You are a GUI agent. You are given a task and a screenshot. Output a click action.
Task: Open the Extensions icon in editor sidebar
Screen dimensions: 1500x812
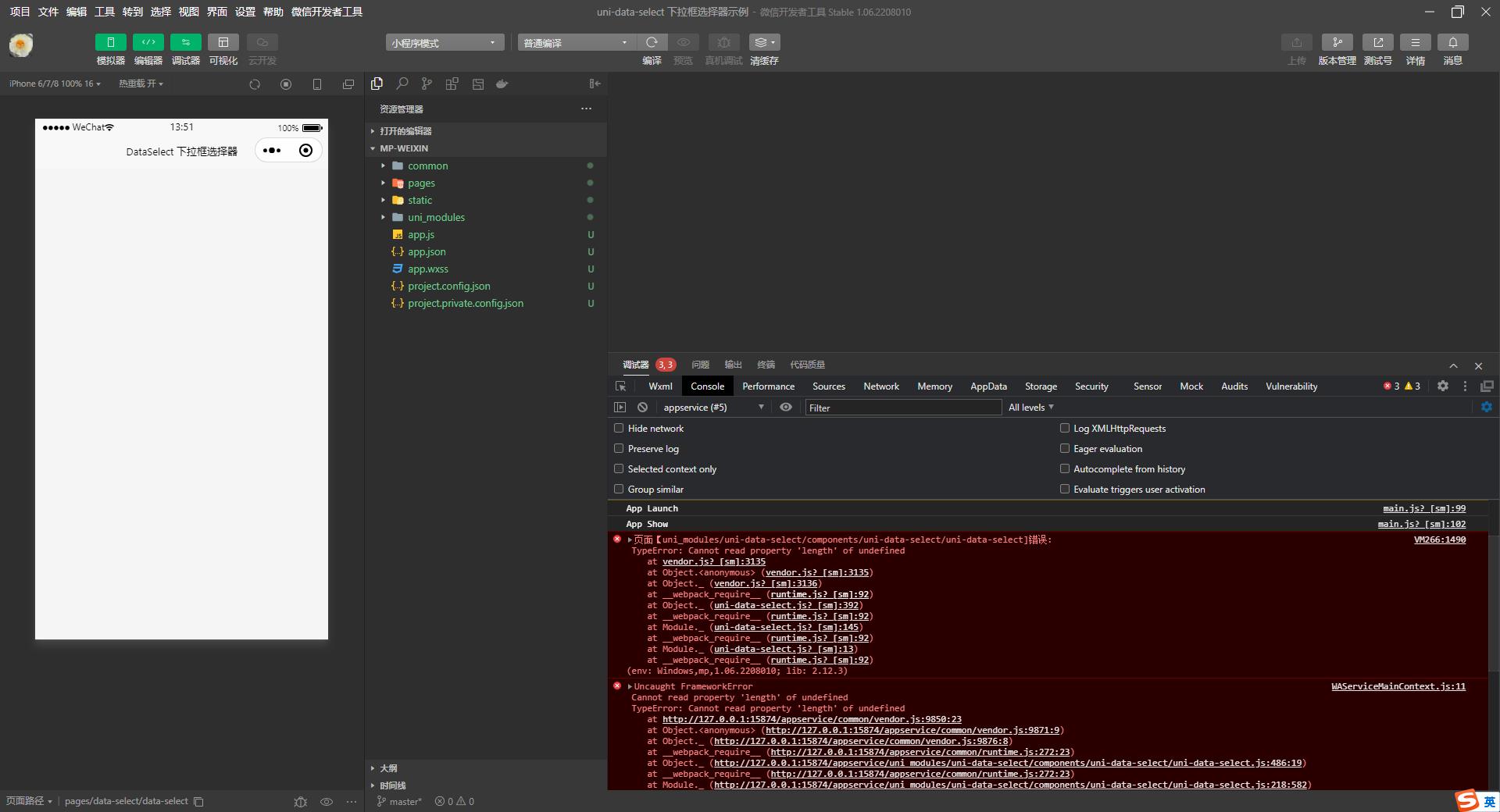pos(452,84)
